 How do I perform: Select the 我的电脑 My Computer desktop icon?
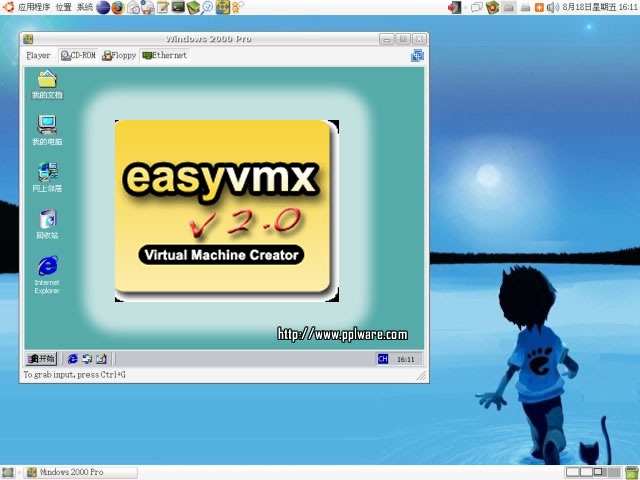[47, 131]
